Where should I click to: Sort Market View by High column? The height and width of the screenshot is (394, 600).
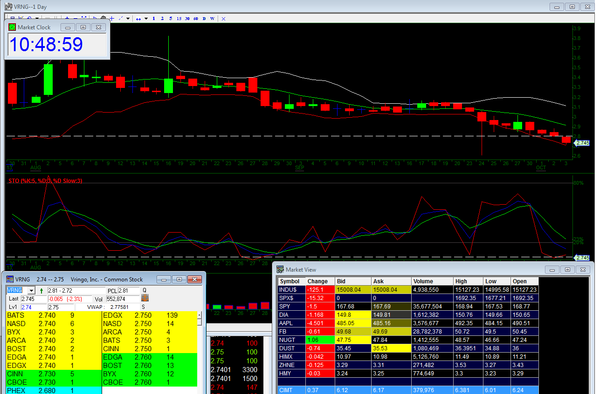coord(468,281)
